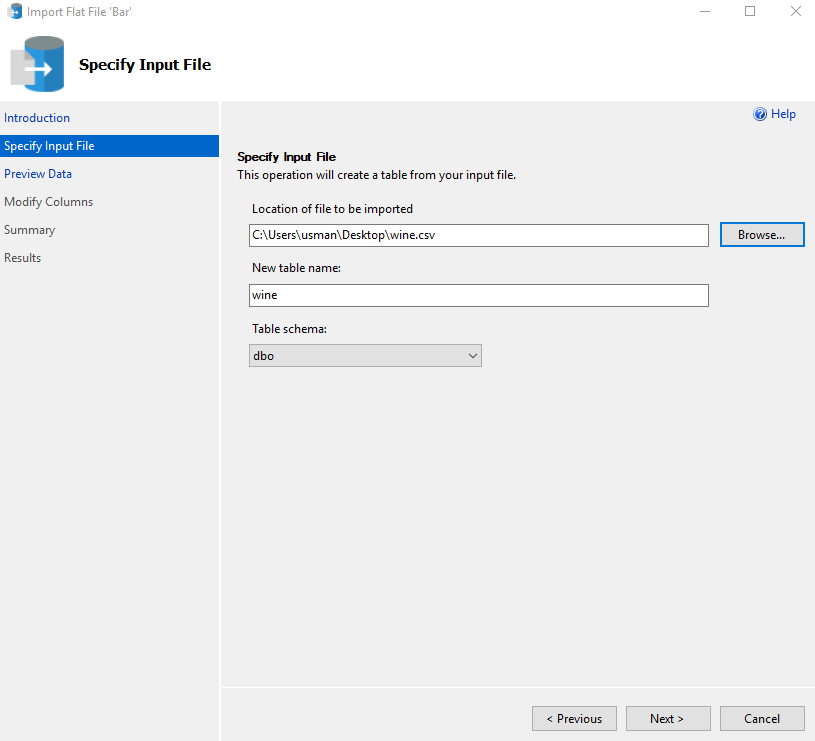The height and width of the screenshot is (741, 815).
Task: Select the Modify Columns step
Action: (48, 202)
